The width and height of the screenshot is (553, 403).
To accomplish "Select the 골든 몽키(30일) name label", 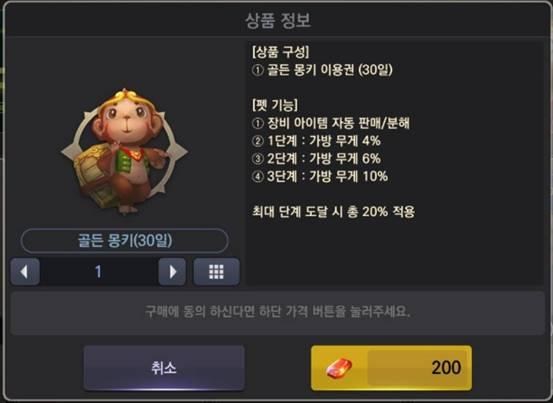I will 124,241.
